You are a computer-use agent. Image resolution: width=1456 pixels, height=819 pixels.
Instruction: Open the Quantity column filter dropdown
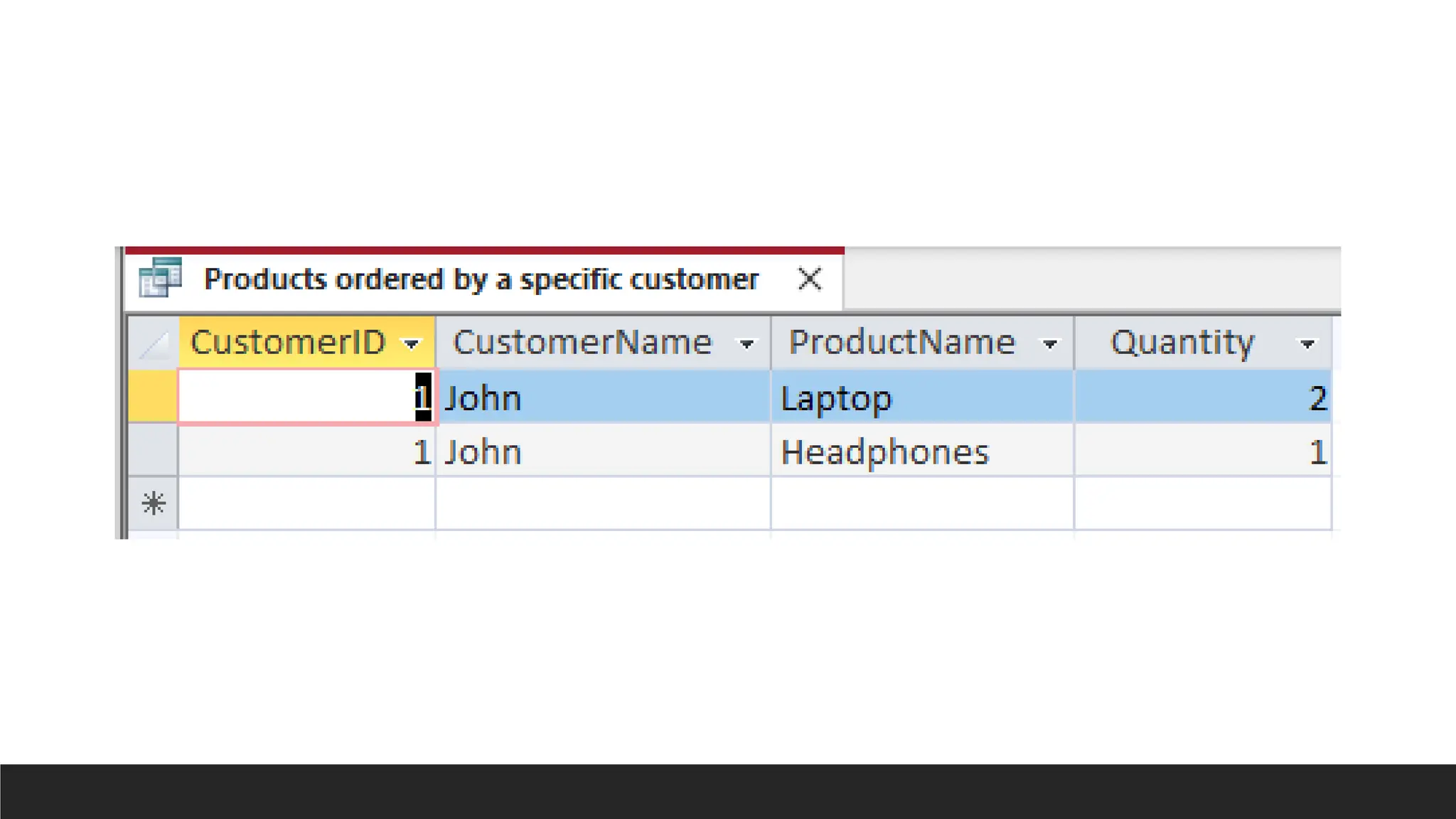[x=1307, y=344]
